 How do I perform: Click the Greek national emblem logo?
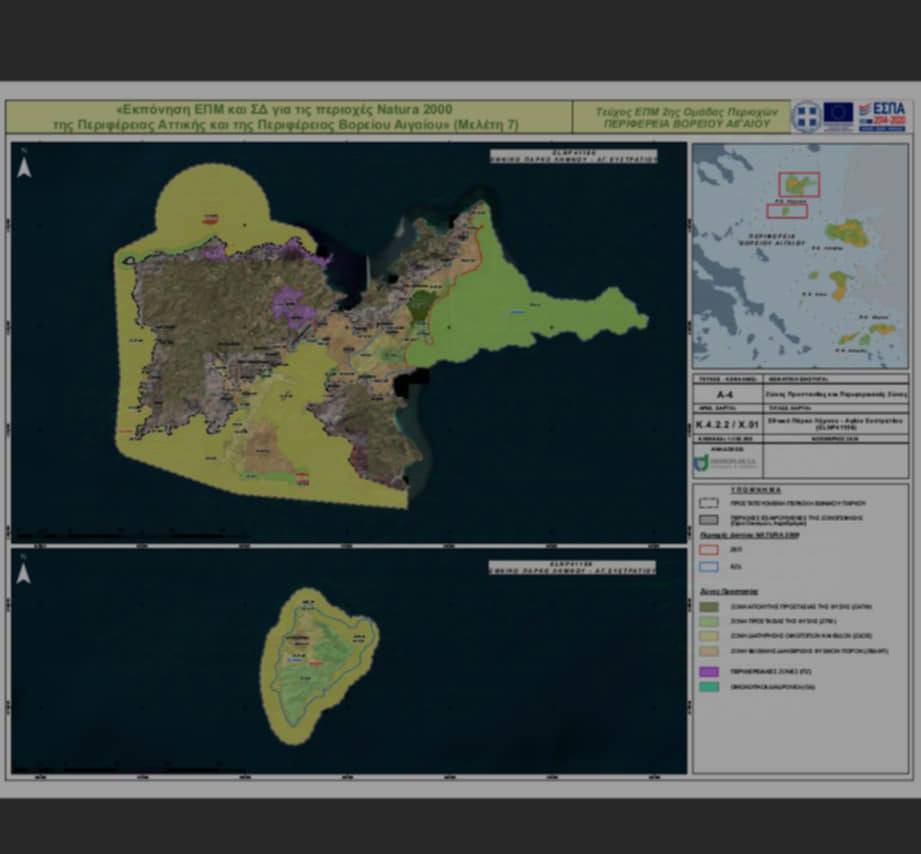click(806, 116)
